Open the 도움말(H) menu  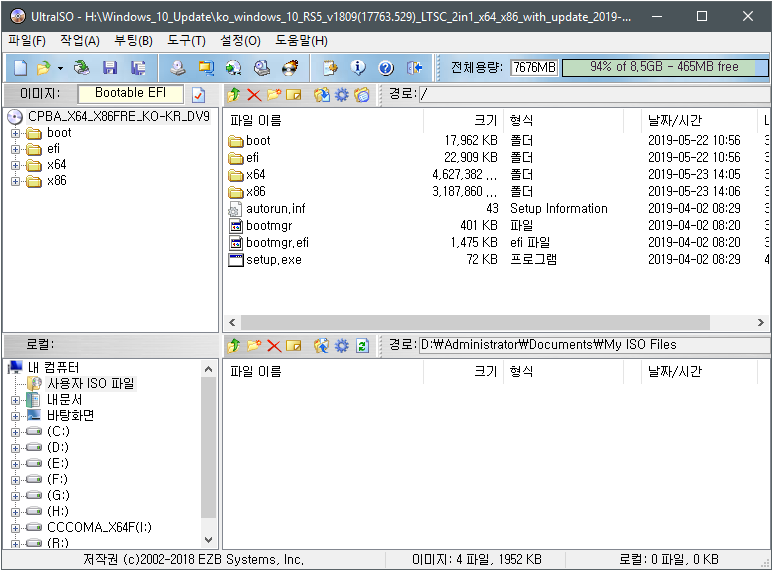click(x=301, y=41)
